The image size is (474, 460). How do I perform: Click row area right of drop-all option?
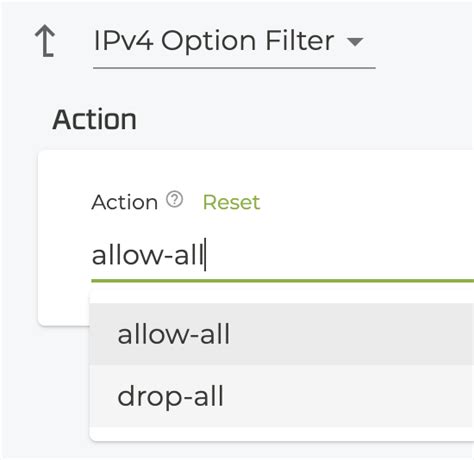point(350,396)
